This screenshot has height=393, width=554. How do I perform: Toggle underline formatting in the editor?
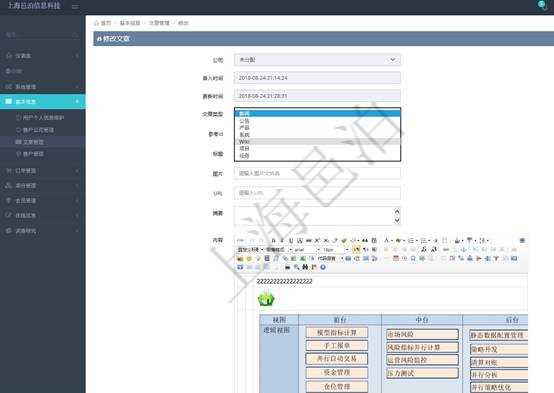(291, 241)
